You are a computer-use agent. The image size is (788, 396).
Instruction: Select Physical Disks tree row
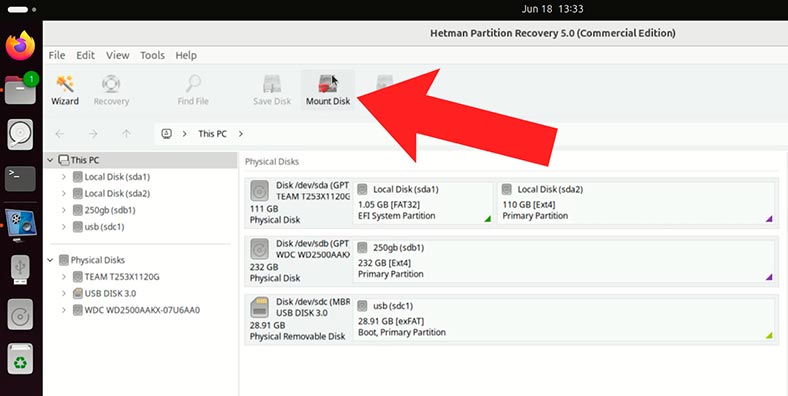[x=141, y=260]
